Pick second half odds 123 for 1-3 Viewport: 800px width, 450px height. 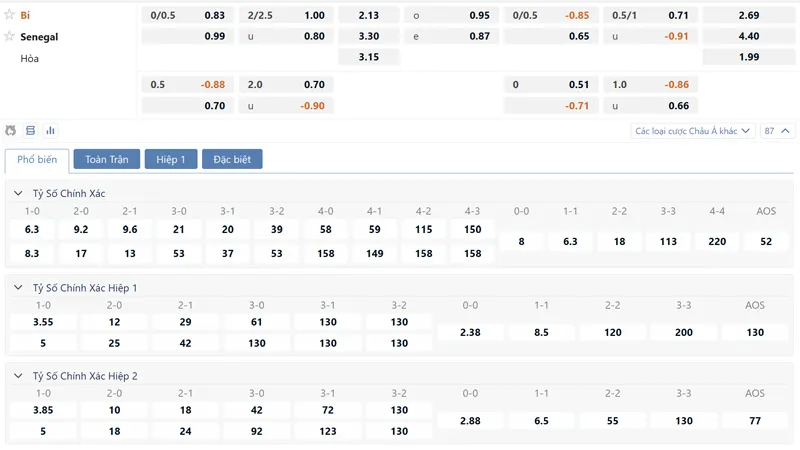click(328, 431)
